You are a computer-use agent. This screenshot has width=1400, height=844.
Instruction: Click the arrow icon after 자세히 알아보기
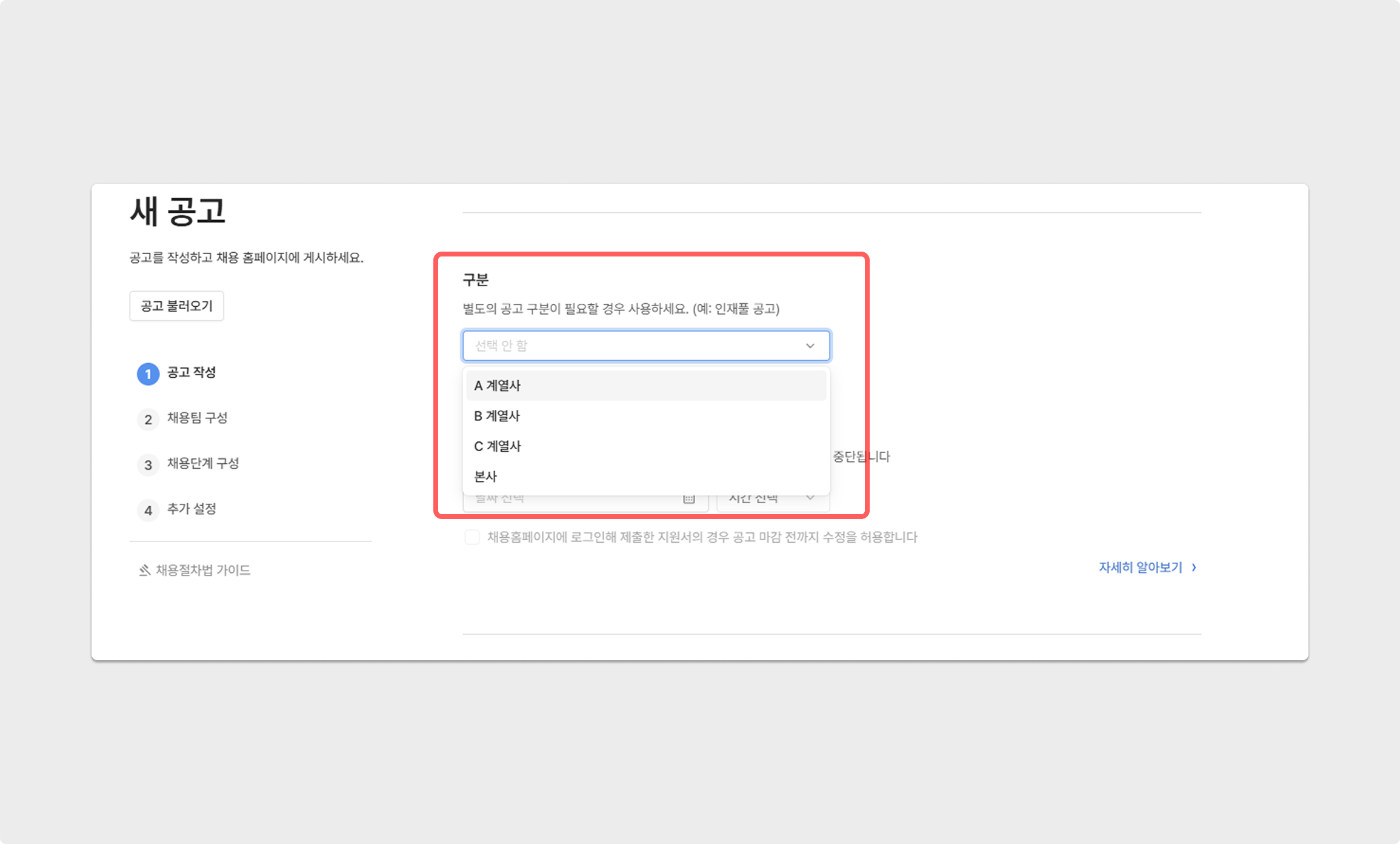[1194, 568]
